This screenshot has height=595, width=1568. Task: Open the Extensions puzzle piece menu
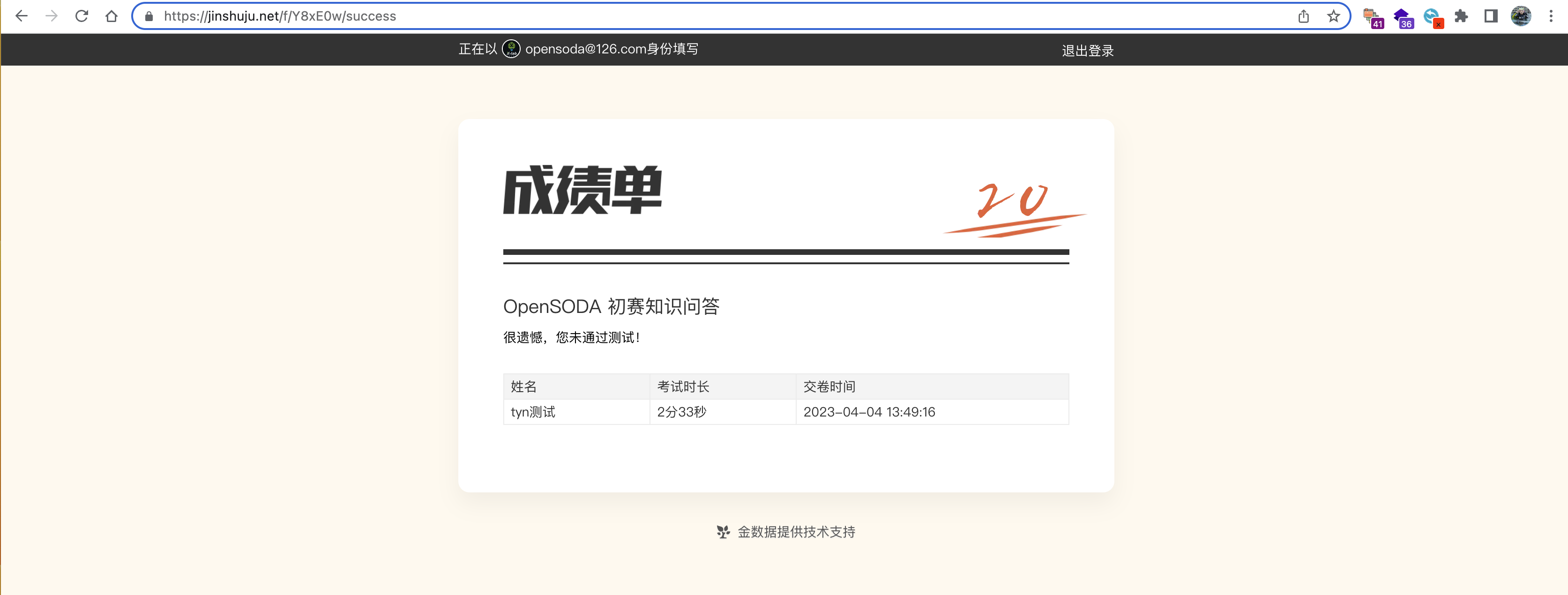[1461, 16]
